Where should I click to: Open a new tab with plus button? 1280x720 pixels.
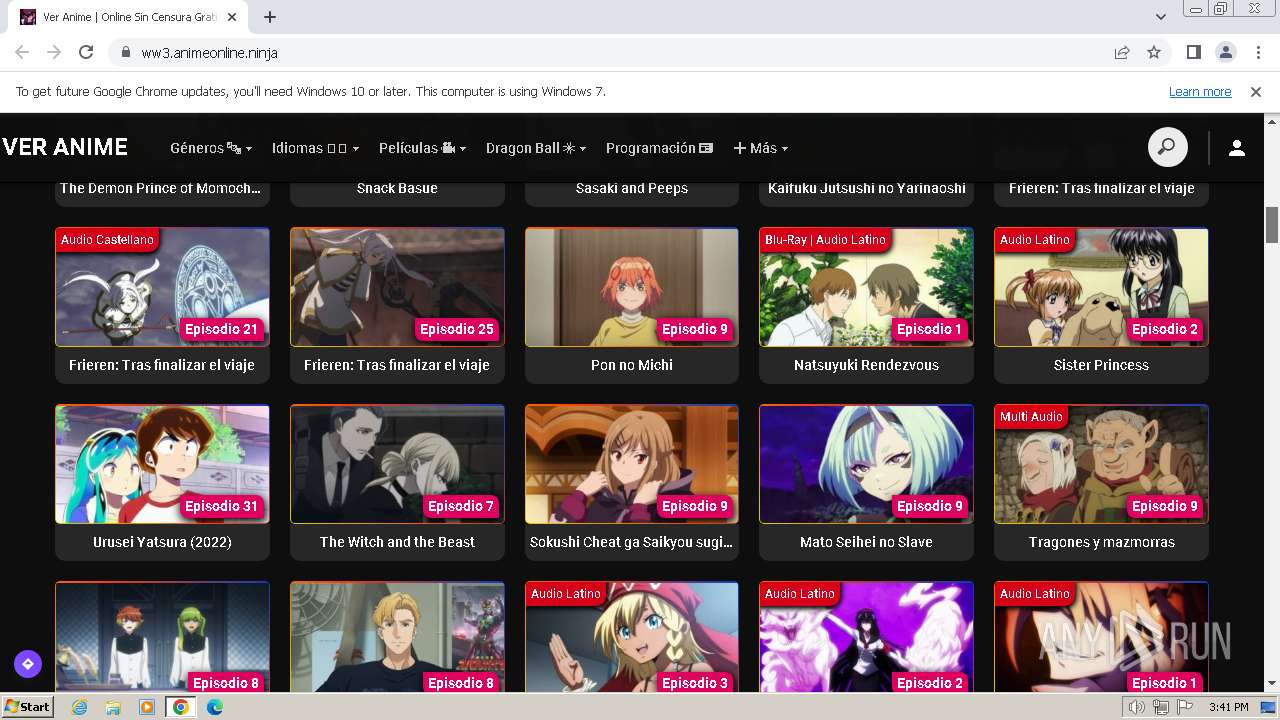(x=270, y=17)
